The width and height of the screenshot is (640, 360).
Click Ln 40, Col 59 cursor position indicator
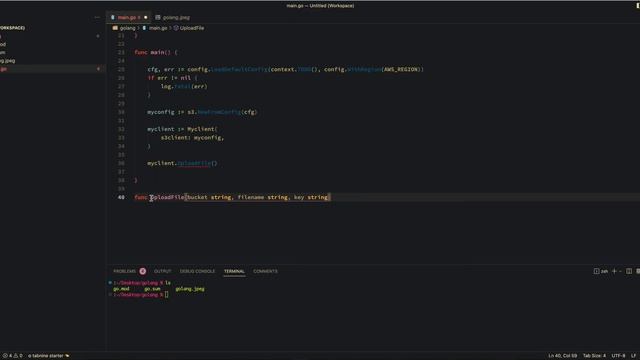[562, 356]
